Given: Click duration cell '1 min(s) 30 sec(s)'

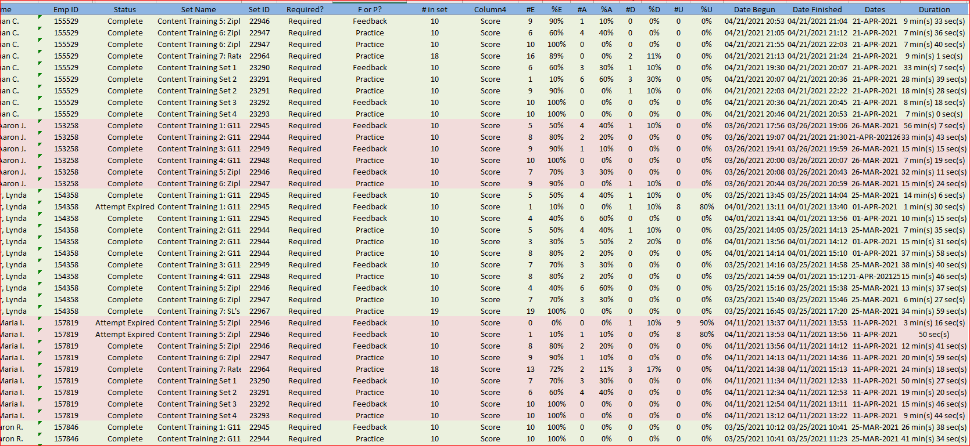Looking at the screenshot, I should (x=934, y=207).
